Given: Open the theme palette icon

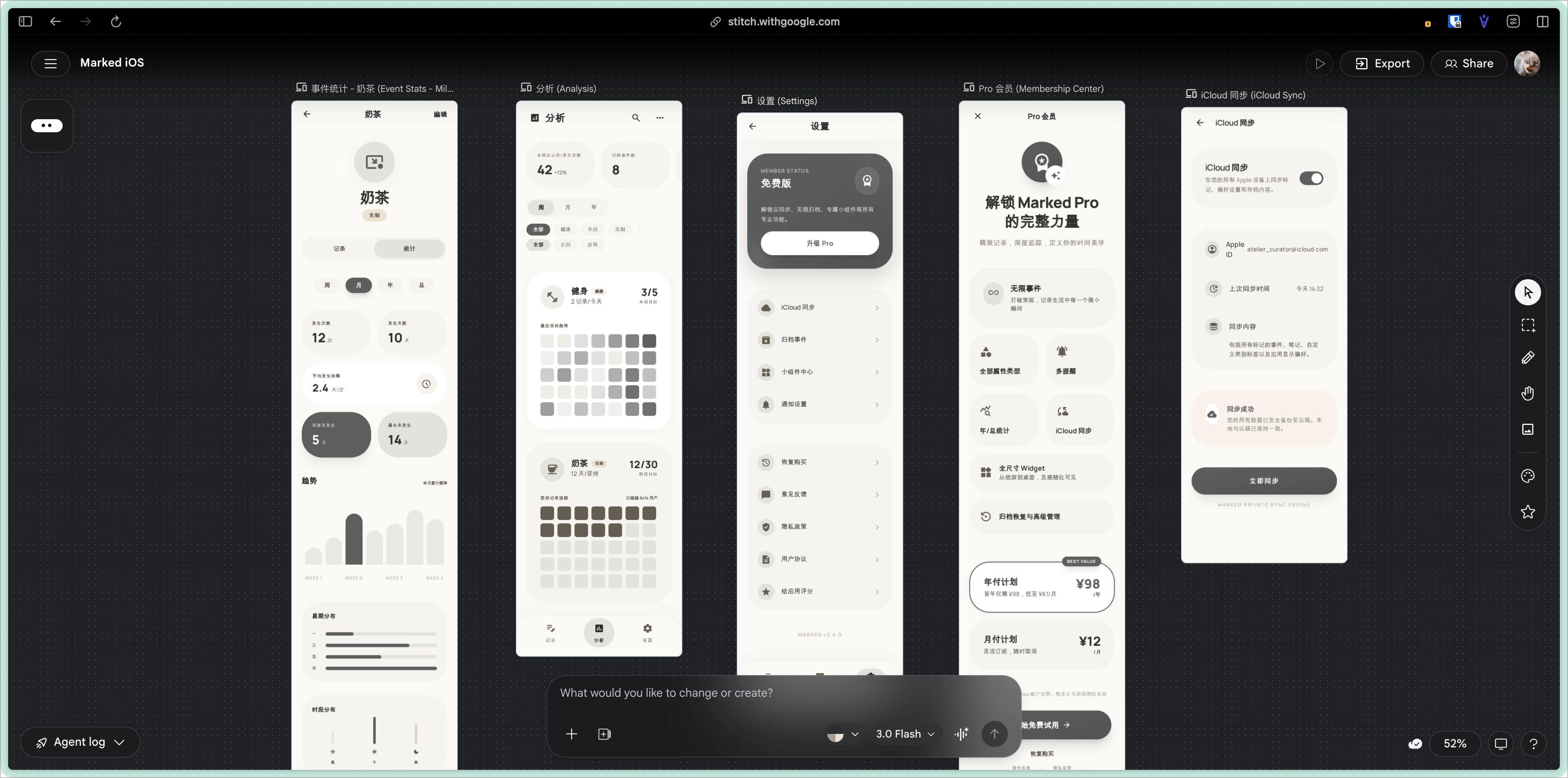Looking at the screenshot, I should [x=1527, y=476].
